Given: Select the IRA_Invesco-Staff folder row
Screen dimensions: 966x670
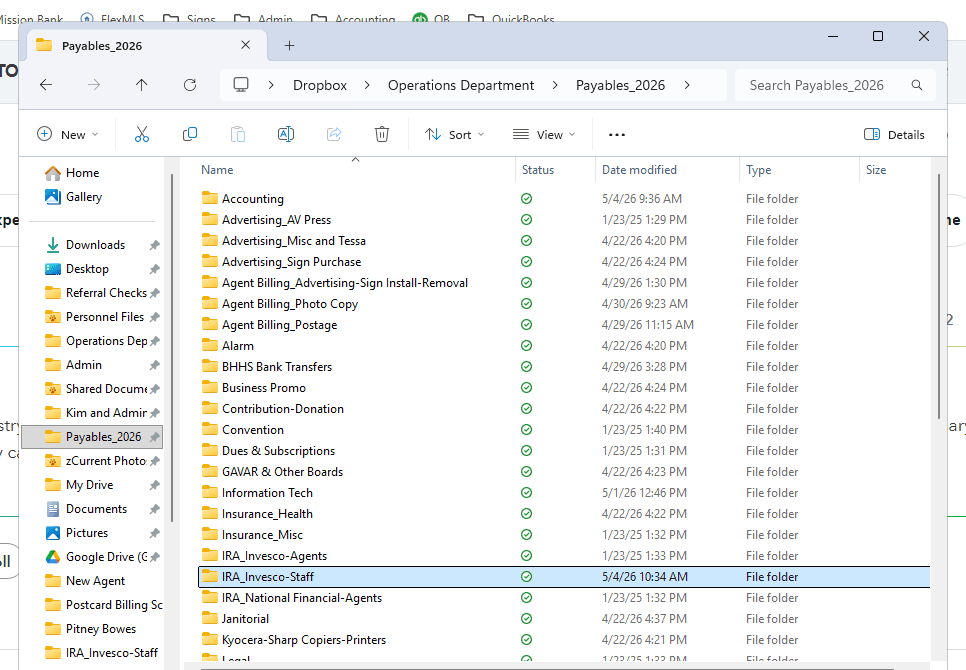Looking at the screenshot, I should (564, 576).
